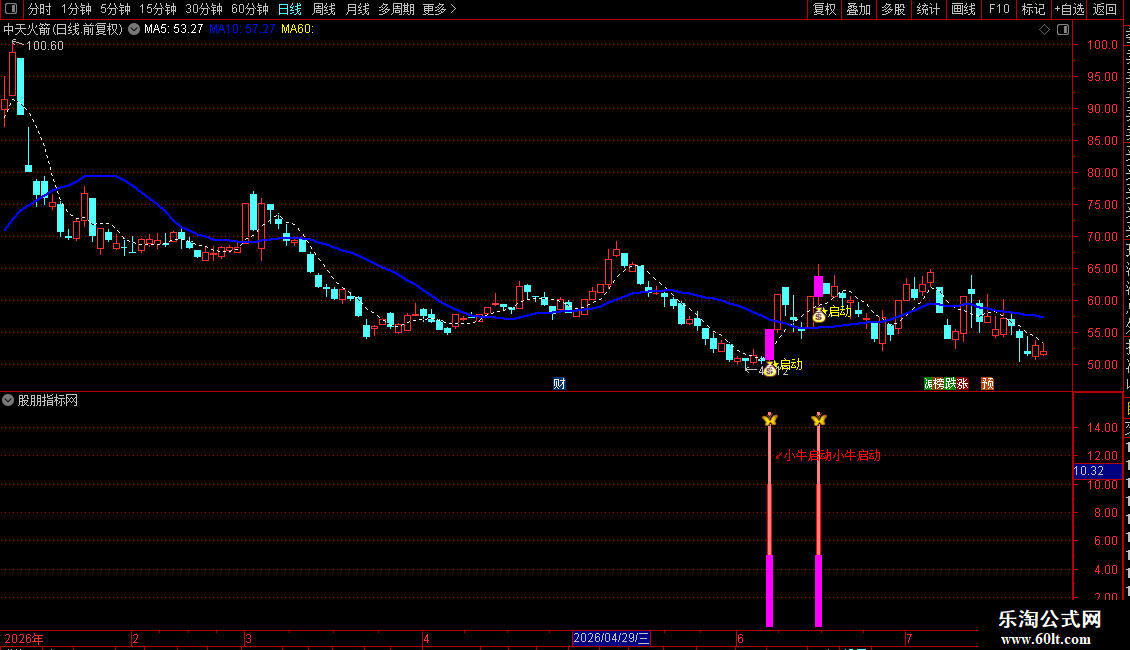Click the second butterfly signal icon
The height and width of the screenshot is (650, 1130).
pos(819,419)
